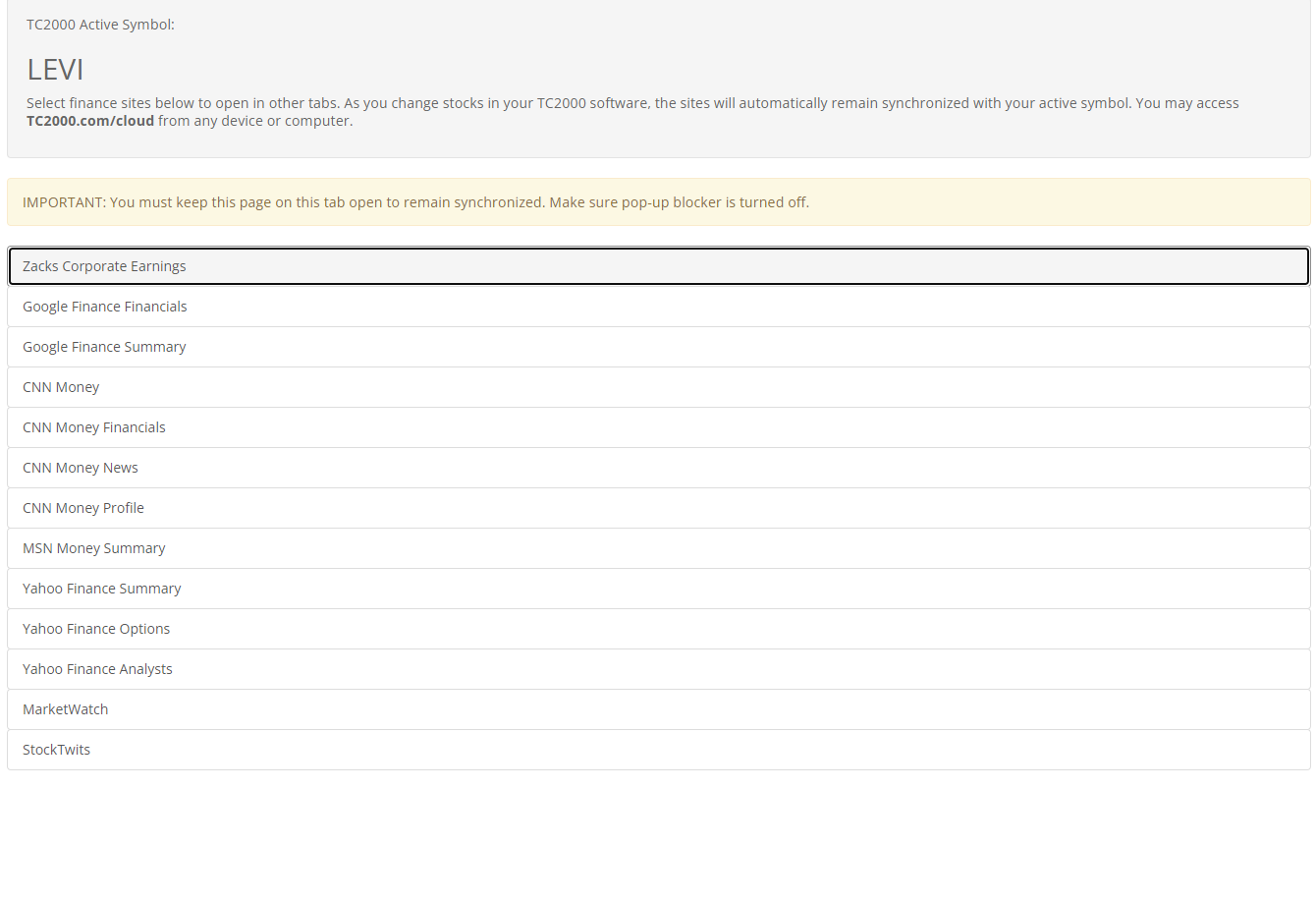Launch CNN Money Financials
Screen dimensions: 1316x901
click(x=658, y=427)
